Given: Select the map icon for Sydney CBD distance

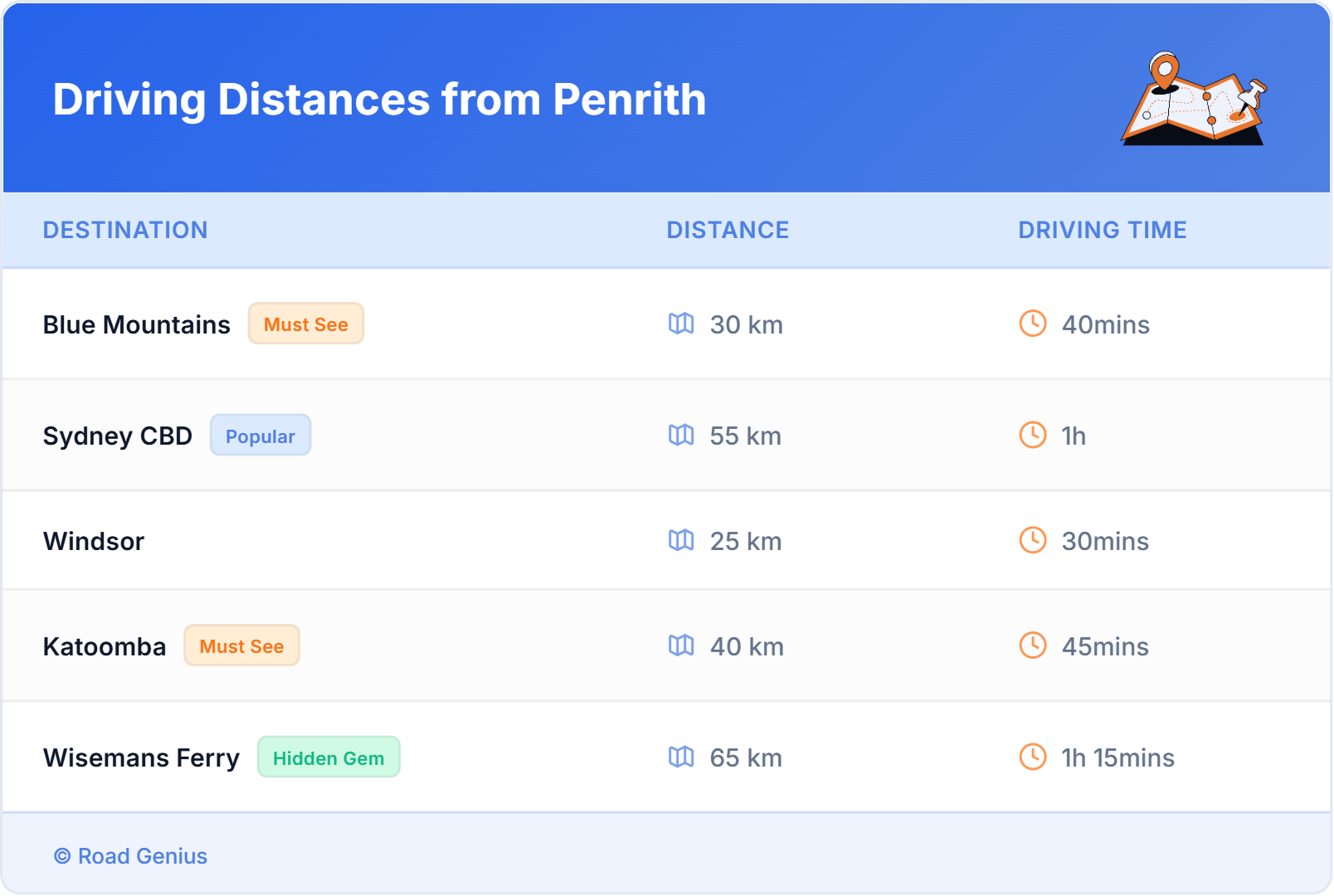Looking at the screenshot, I should [x=682, y=436].
